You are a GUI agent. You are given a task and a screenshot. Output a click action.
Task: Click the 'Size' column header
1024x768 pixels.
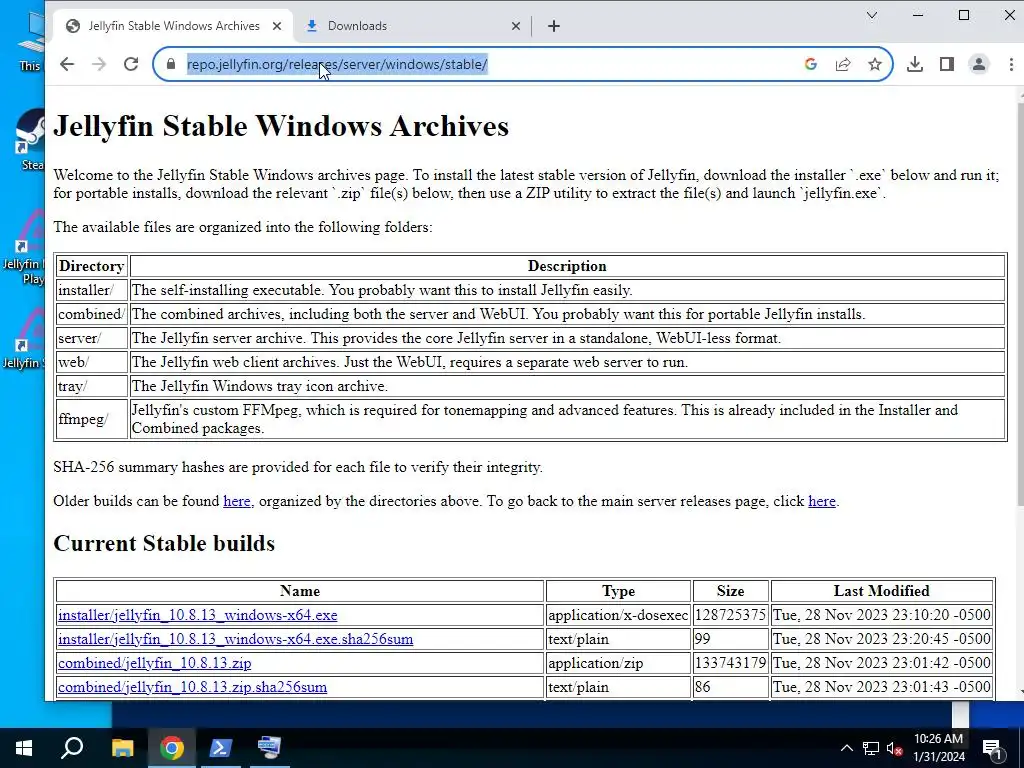click(730, 591)
